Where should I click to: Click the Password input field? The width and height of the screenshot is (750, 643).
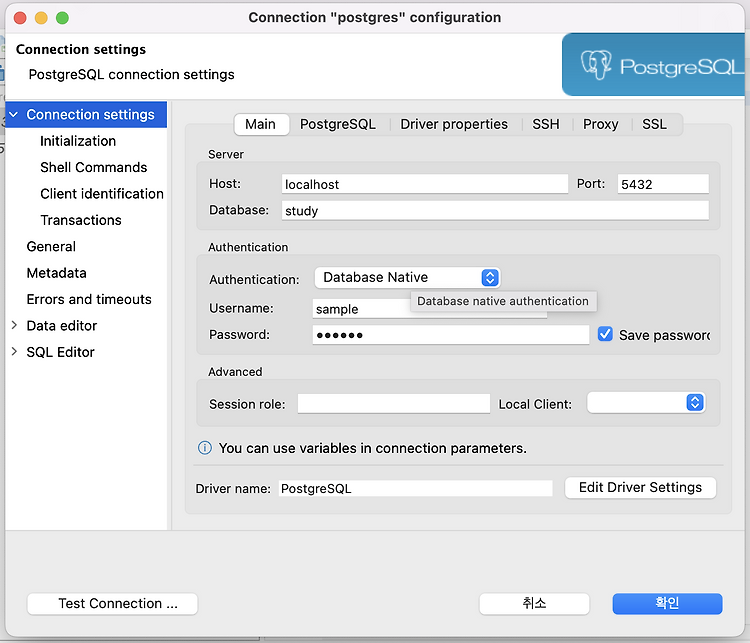(451, 335)
